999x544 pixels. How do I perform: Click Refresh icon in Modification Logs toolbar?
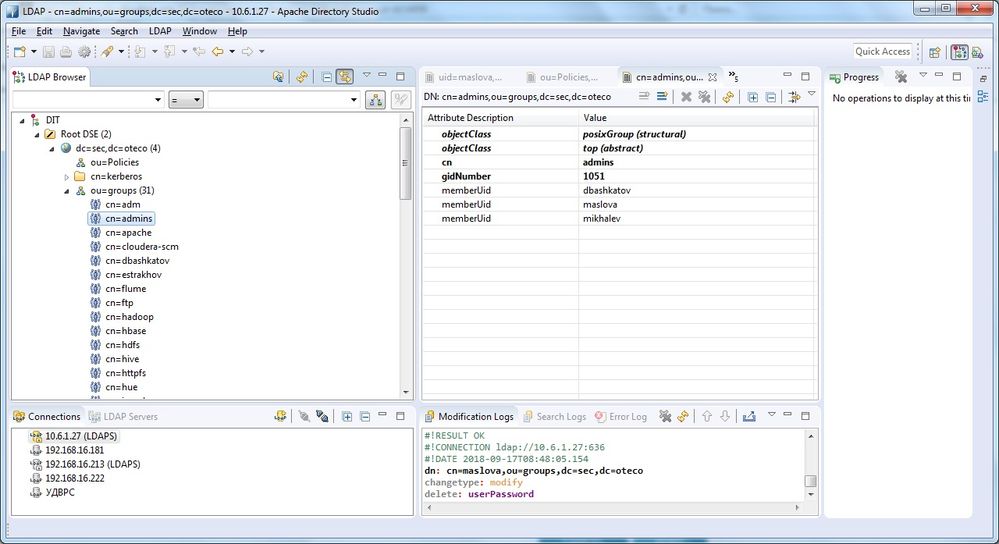point(683,416)
